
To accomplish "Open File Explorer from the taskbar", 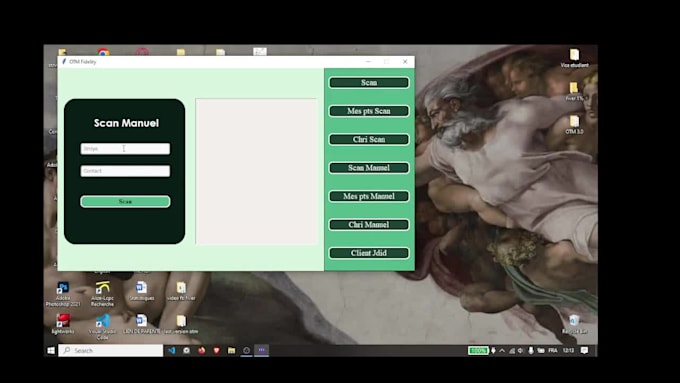I will click(232, 350).
